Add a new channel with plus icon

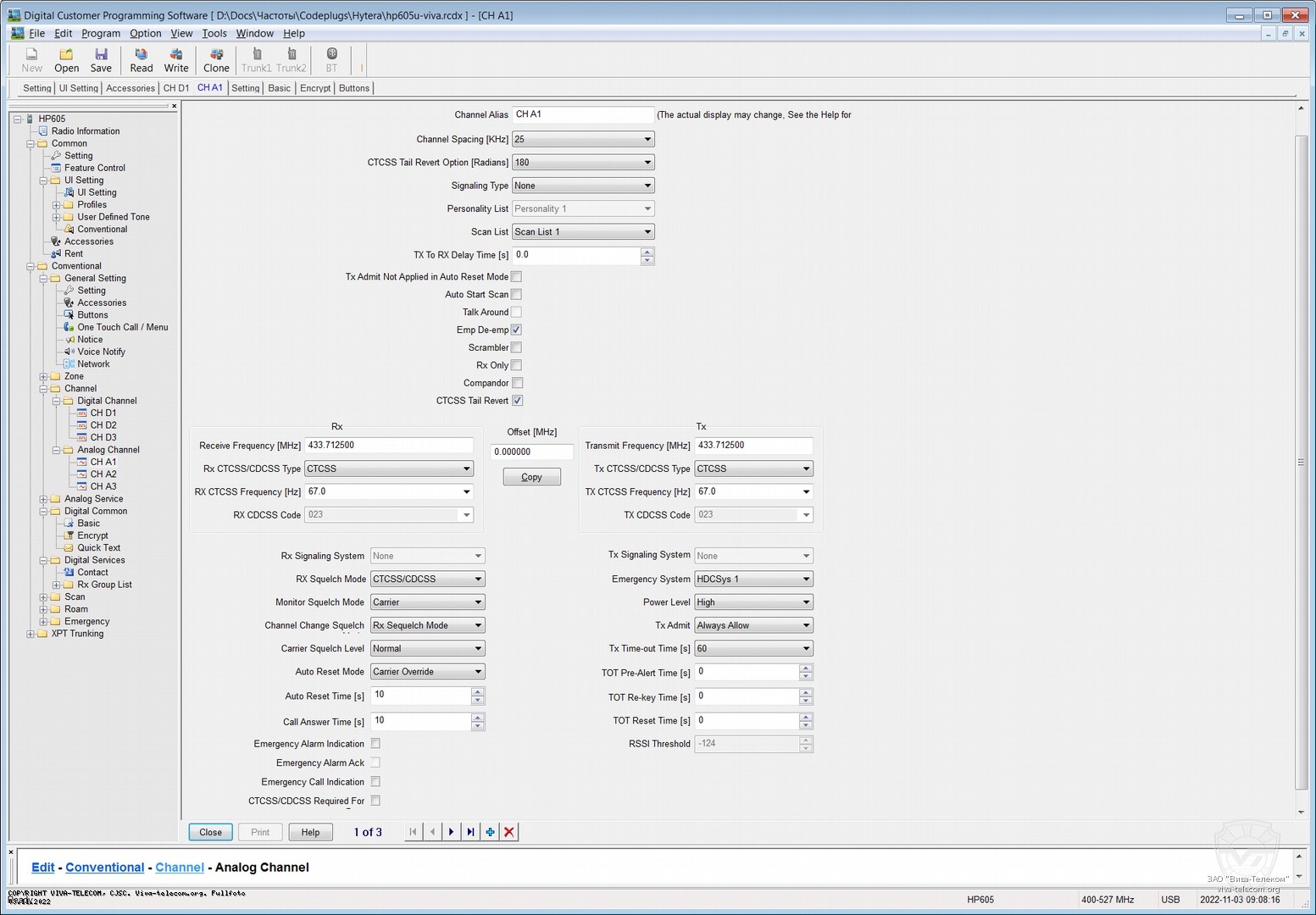490,832
